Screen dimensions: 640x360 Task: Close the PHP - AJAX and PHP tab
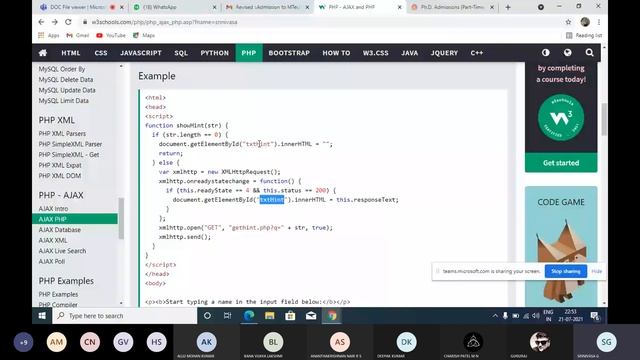click(400, 7)
